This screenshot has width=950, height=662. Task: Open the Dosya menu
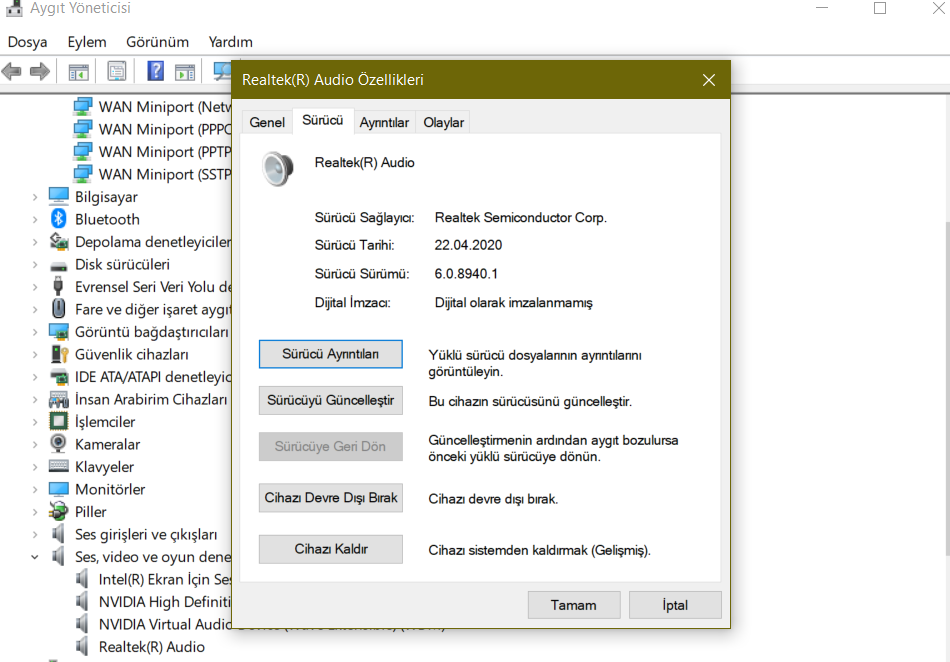point(27,42)
